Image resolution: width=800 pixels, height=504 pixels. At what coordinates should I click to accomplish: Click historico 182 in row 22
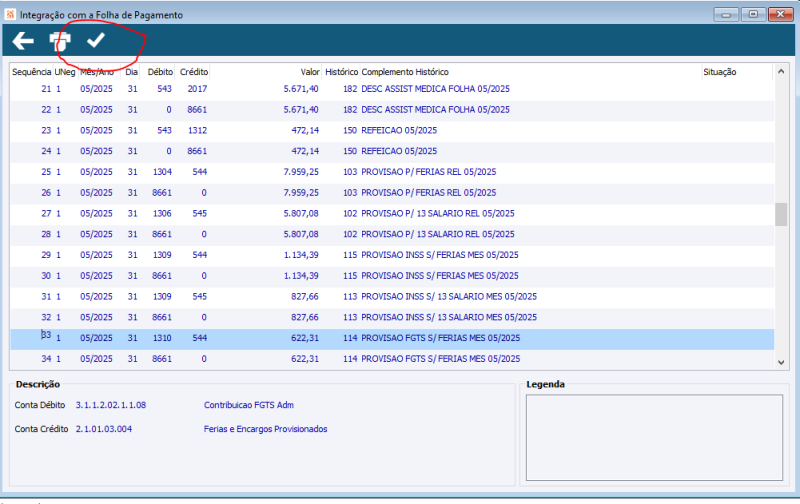[350, 110]
